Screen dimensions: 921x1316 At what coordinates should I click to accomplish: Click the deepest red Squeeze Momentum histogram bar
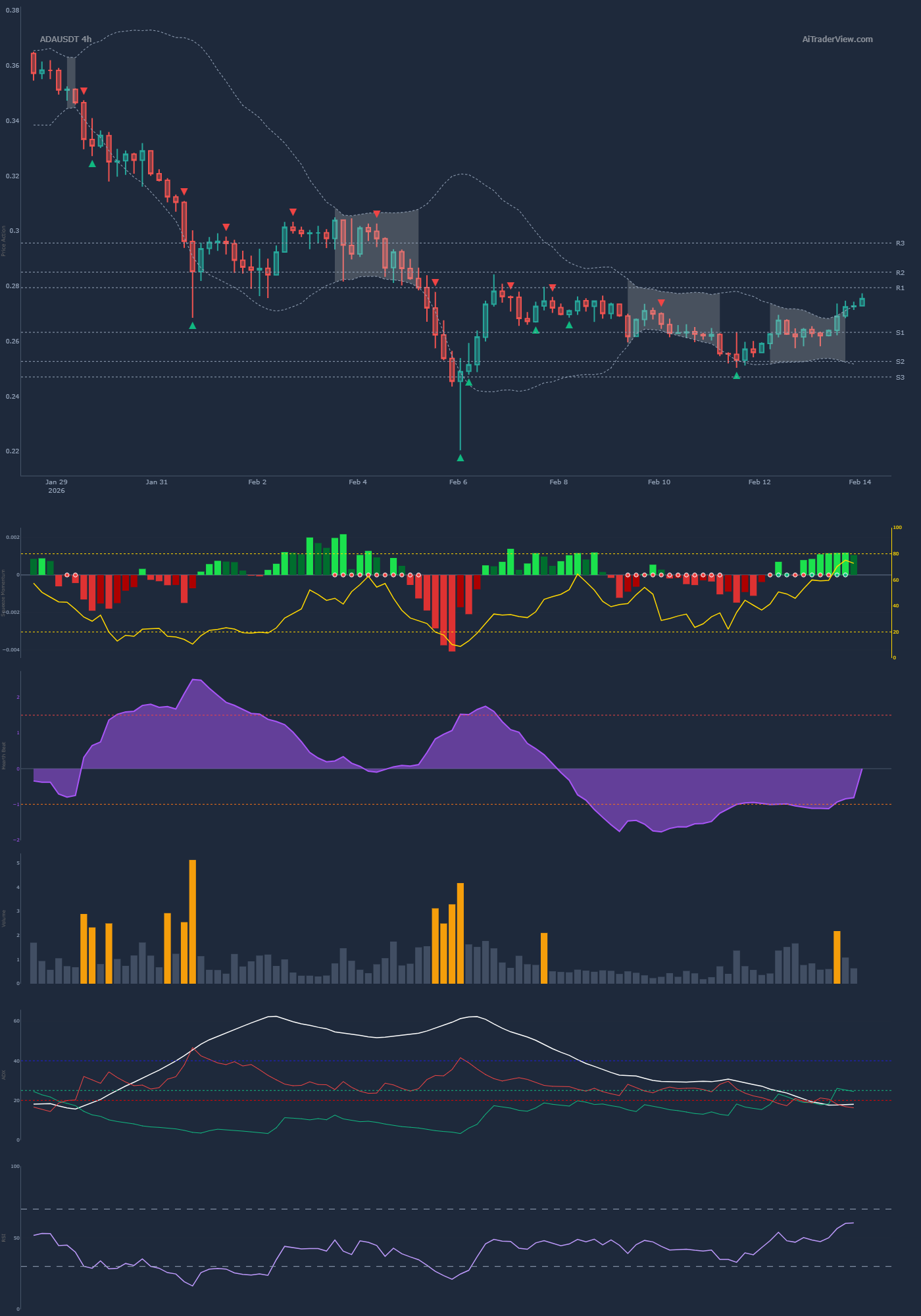click(451, 613)
